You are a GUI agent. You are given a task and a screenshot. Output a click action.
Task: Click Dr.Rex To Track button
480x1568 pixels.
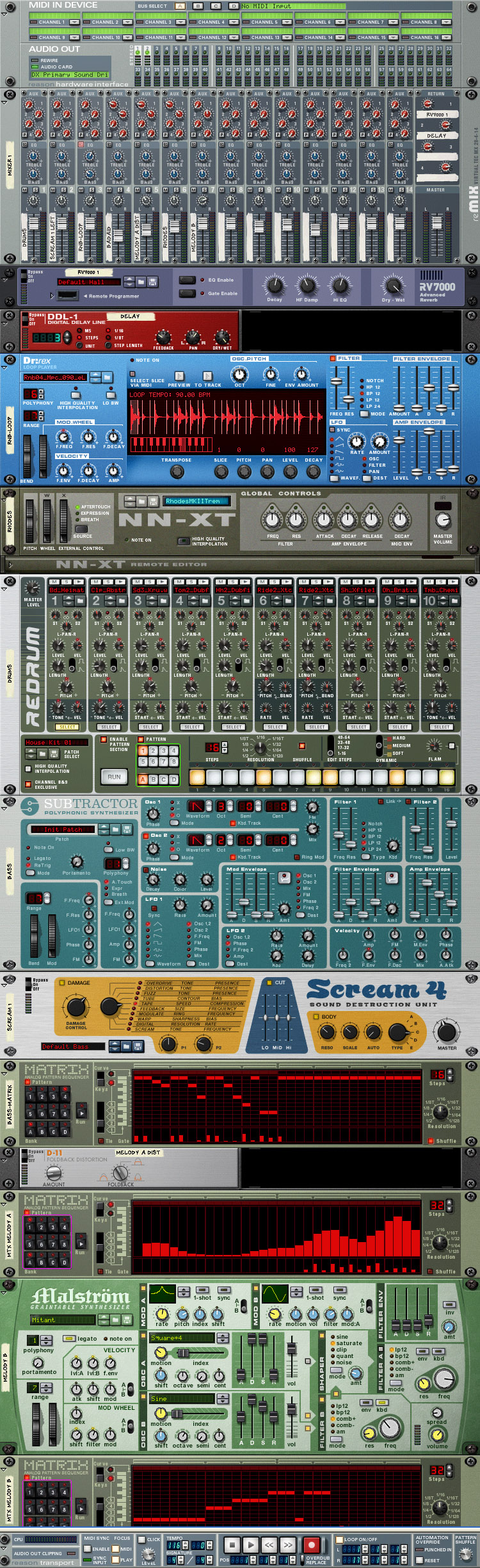pos(208,376)
